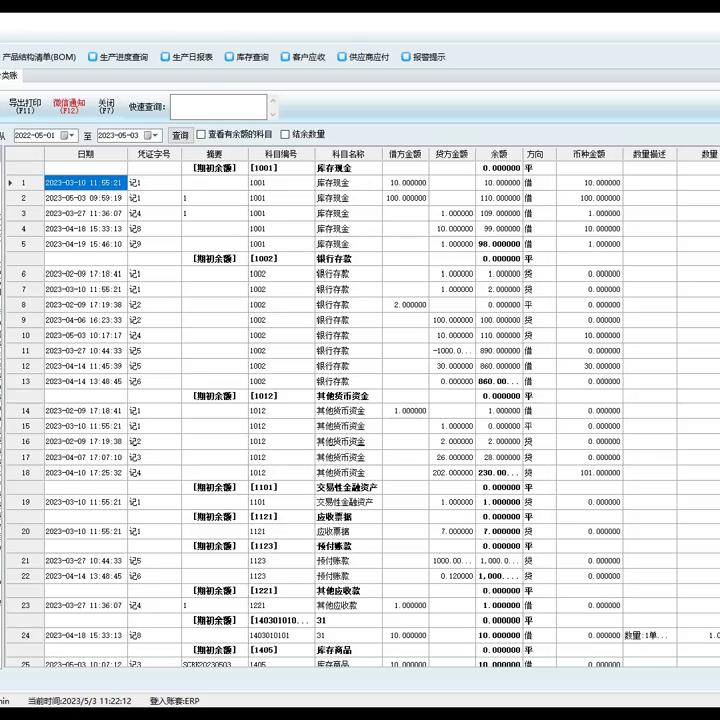The image size is (720, 720).
Task: Select row 13 balance 860.00...
Action: [499, 382]
